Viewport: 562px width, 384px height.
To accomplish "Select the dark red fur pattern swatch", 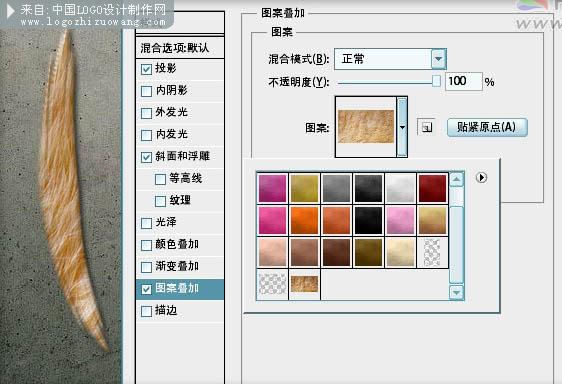I will [432, 188].
